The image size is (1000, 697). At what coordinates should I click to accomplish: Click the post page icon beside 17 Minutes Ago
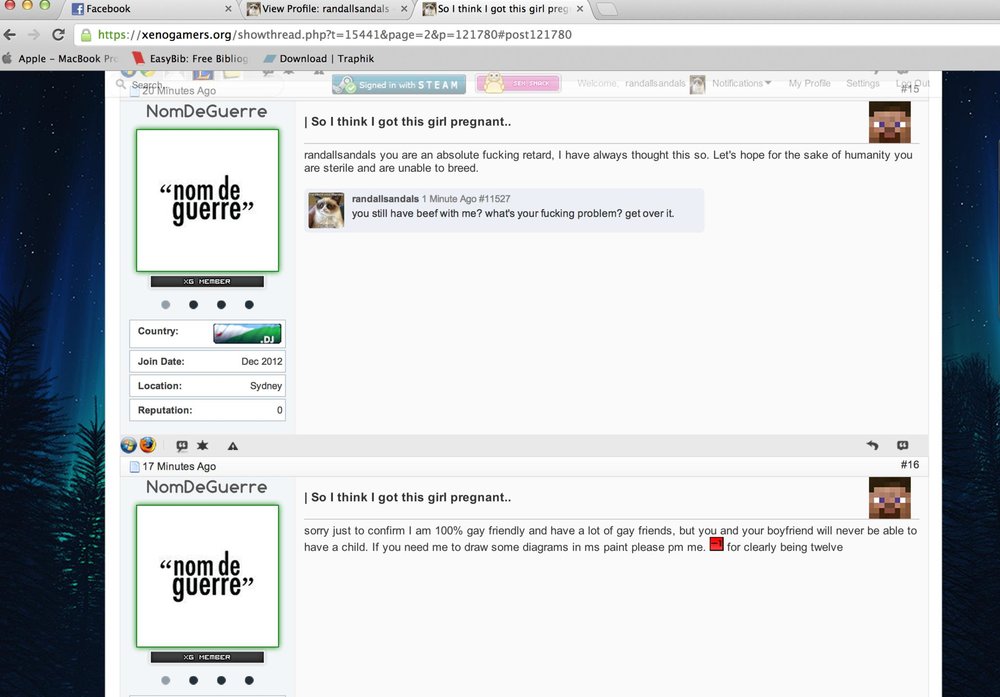(134, 467)
